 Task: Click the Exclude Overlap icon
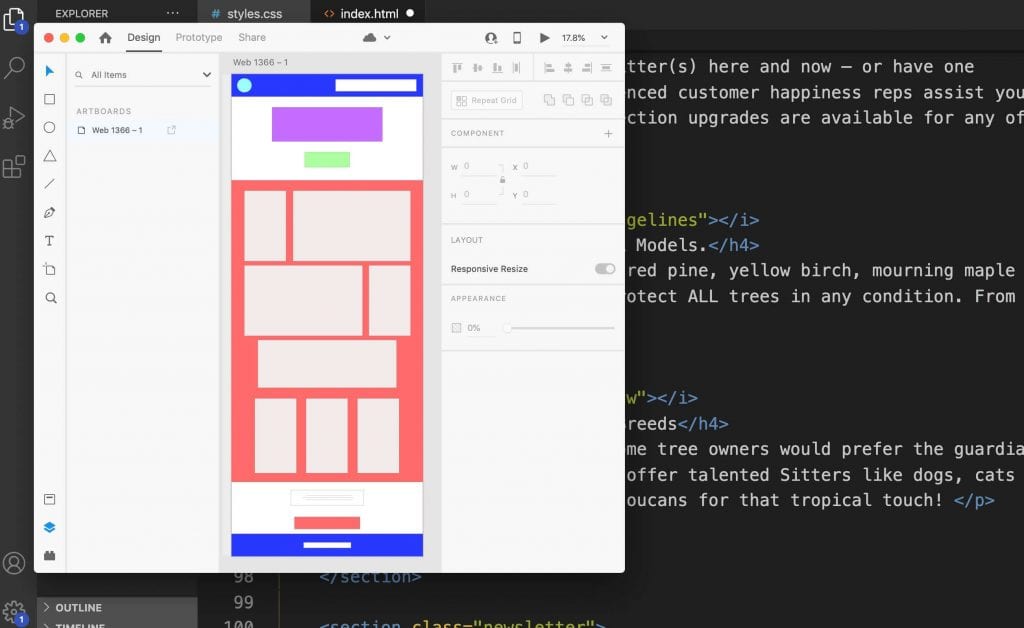[606, 100]
